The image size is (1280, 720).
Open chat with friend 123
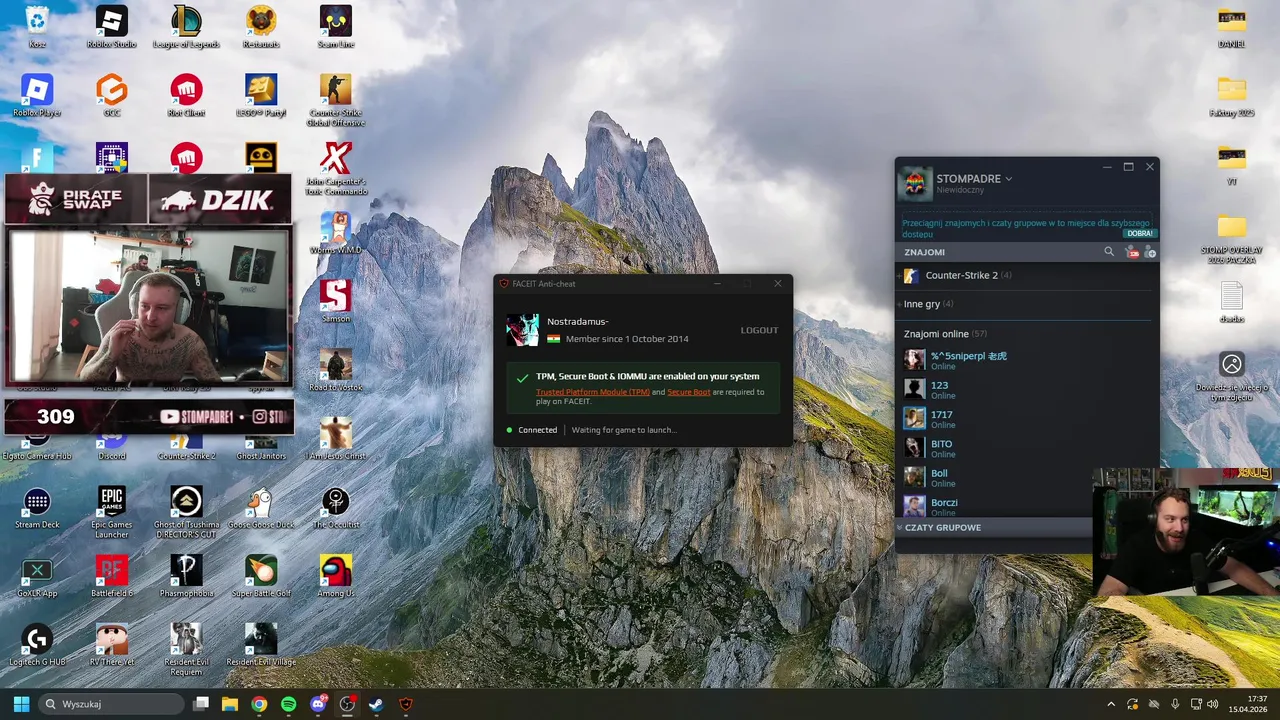1027,389
